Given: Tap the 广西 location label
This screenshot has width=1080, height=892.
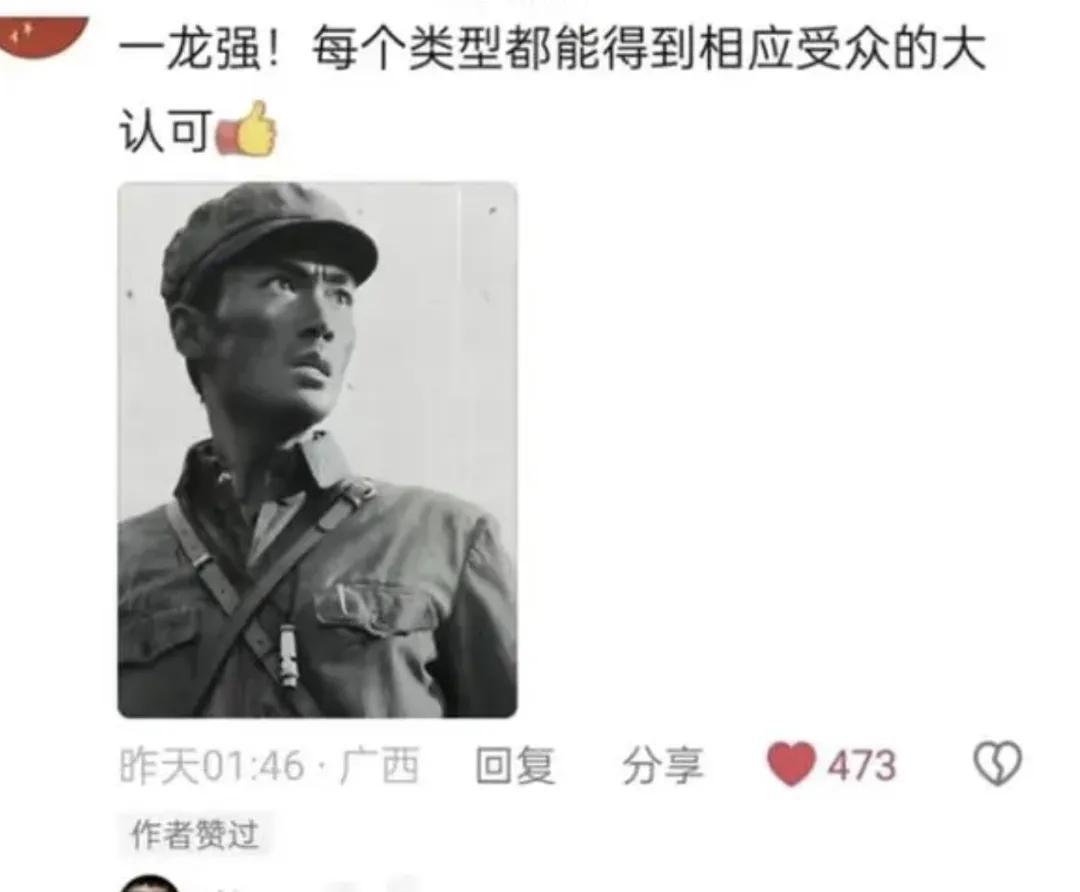Looking at the screenshot, I should pos(380,765).
